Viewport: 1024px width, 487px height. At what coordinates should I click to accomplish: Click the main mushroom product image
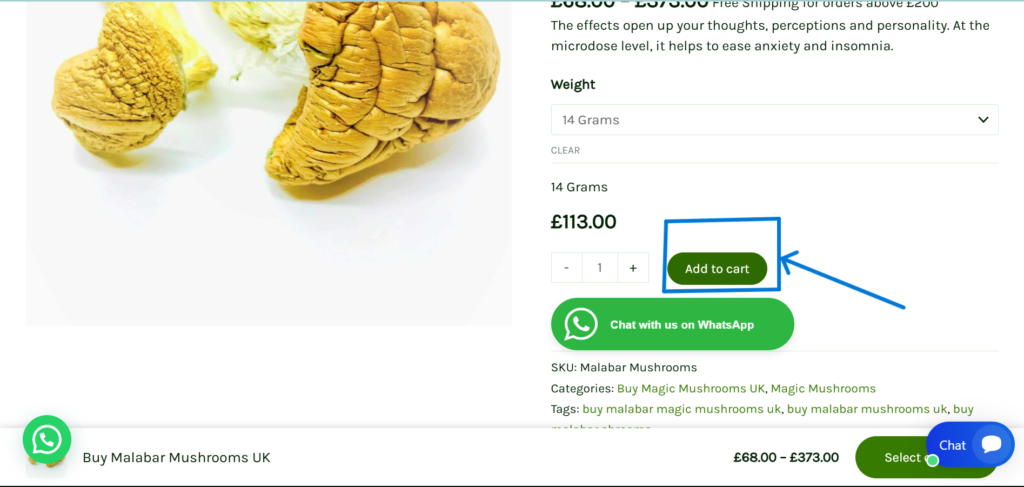(x=269, y=163)
